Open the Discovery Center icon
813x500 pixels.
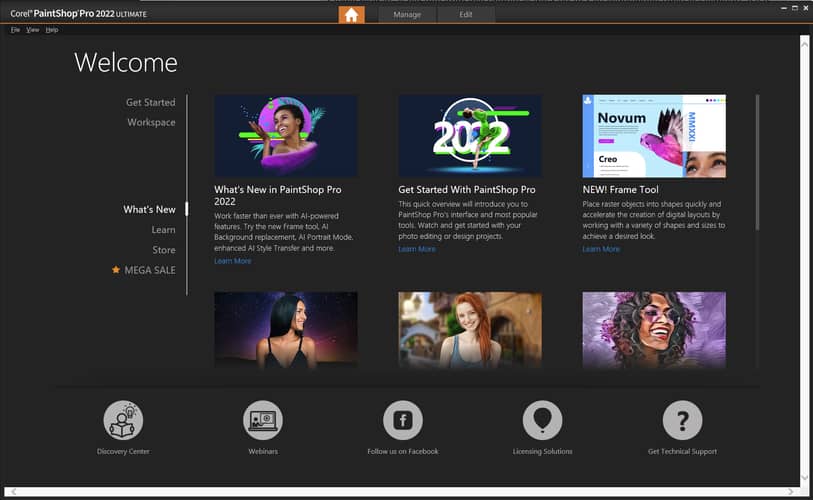[x=123, y=420]
